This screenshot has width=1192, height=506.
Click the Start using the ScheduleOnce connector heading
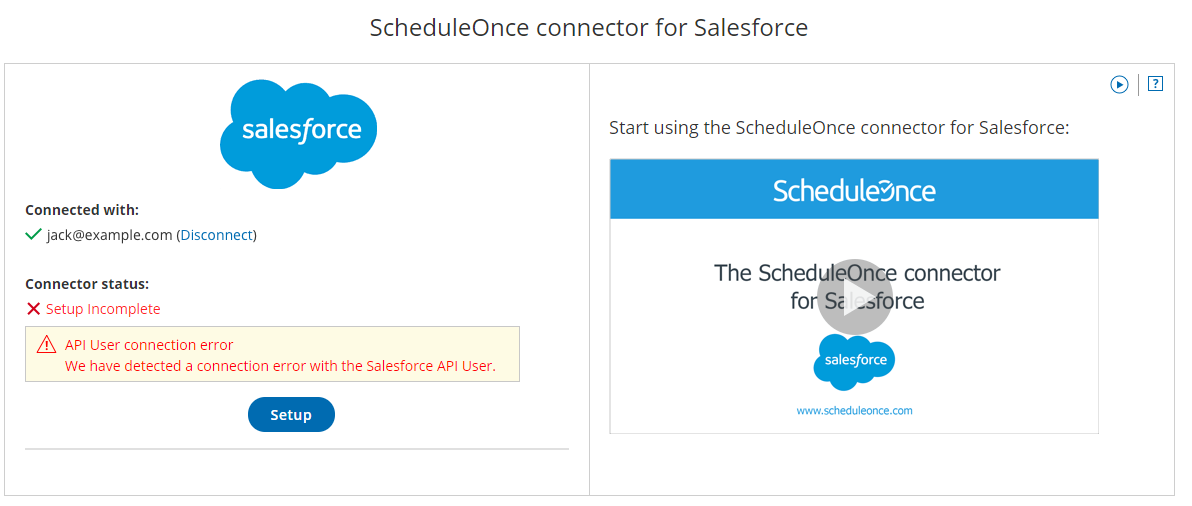(x=839, y=128)
